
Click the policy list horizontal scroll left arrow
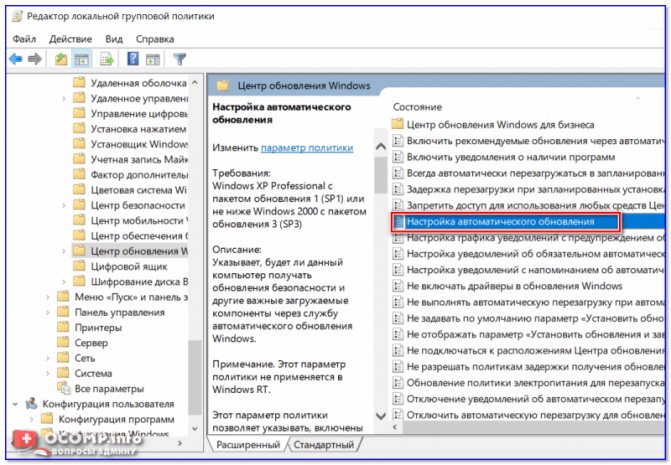tap(395, 427)
